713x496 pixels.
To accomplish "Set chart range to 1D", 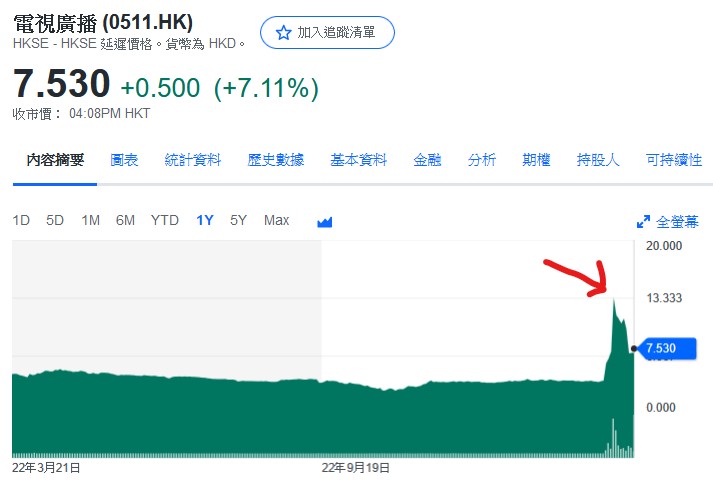I will (21, 220).
